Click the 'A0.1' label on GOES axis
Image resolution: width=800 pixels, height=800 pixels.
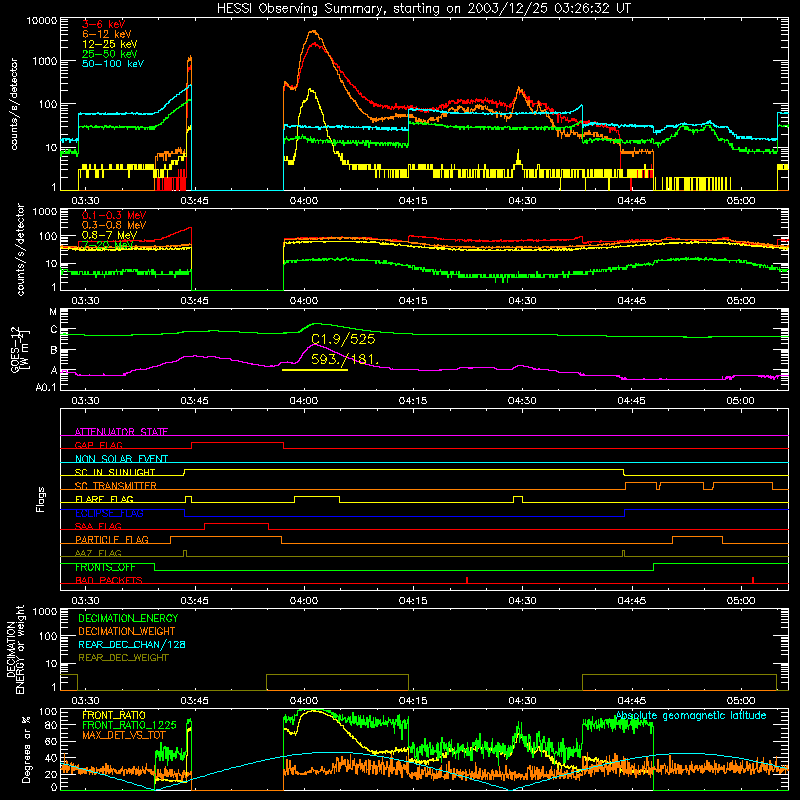pyautogui.click(x=46, y=387)
